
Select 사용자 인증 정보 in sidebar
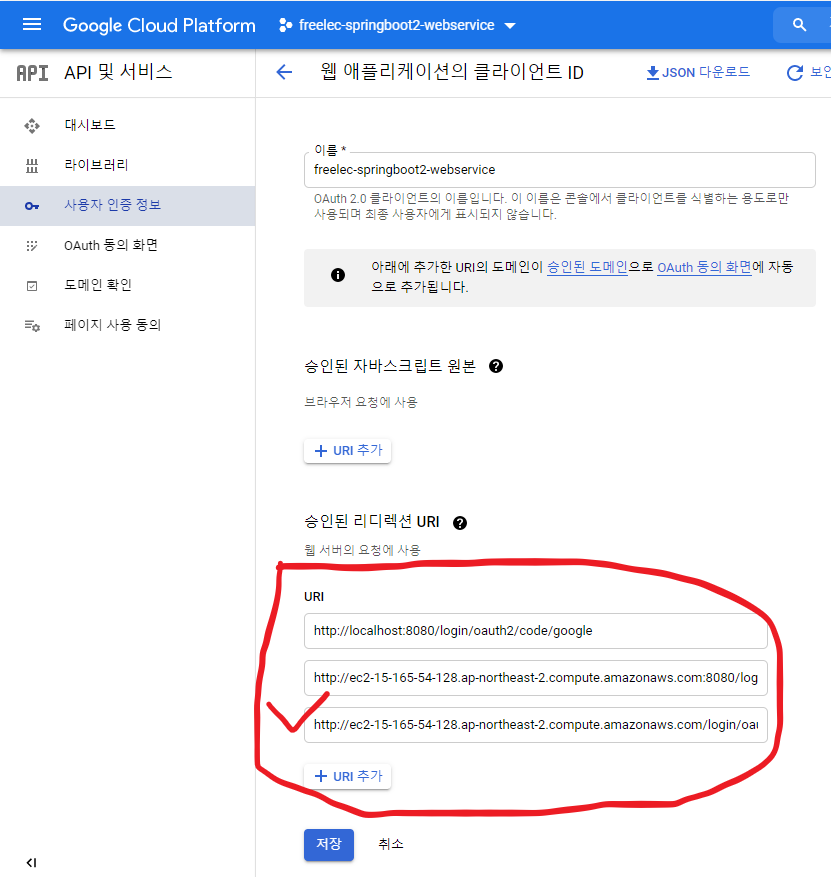[x=128, y=206]
